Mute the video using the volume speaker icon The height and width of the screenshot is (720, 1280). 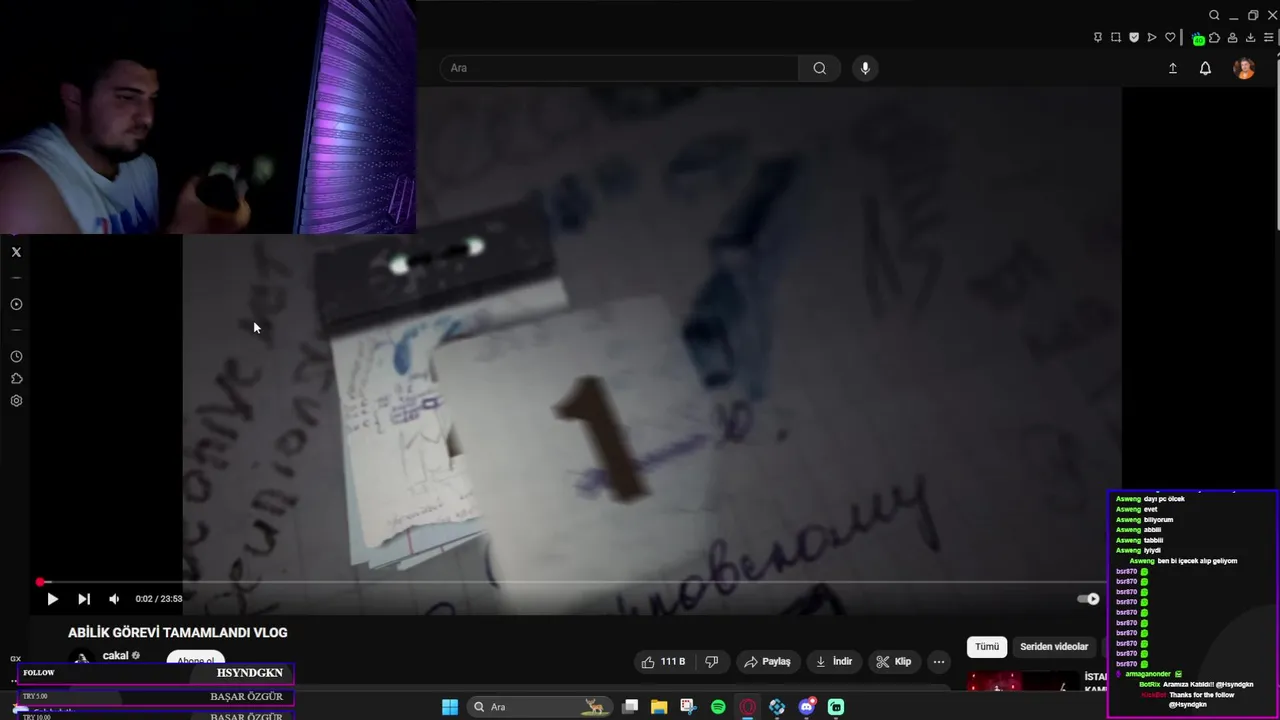pos(114,599)
